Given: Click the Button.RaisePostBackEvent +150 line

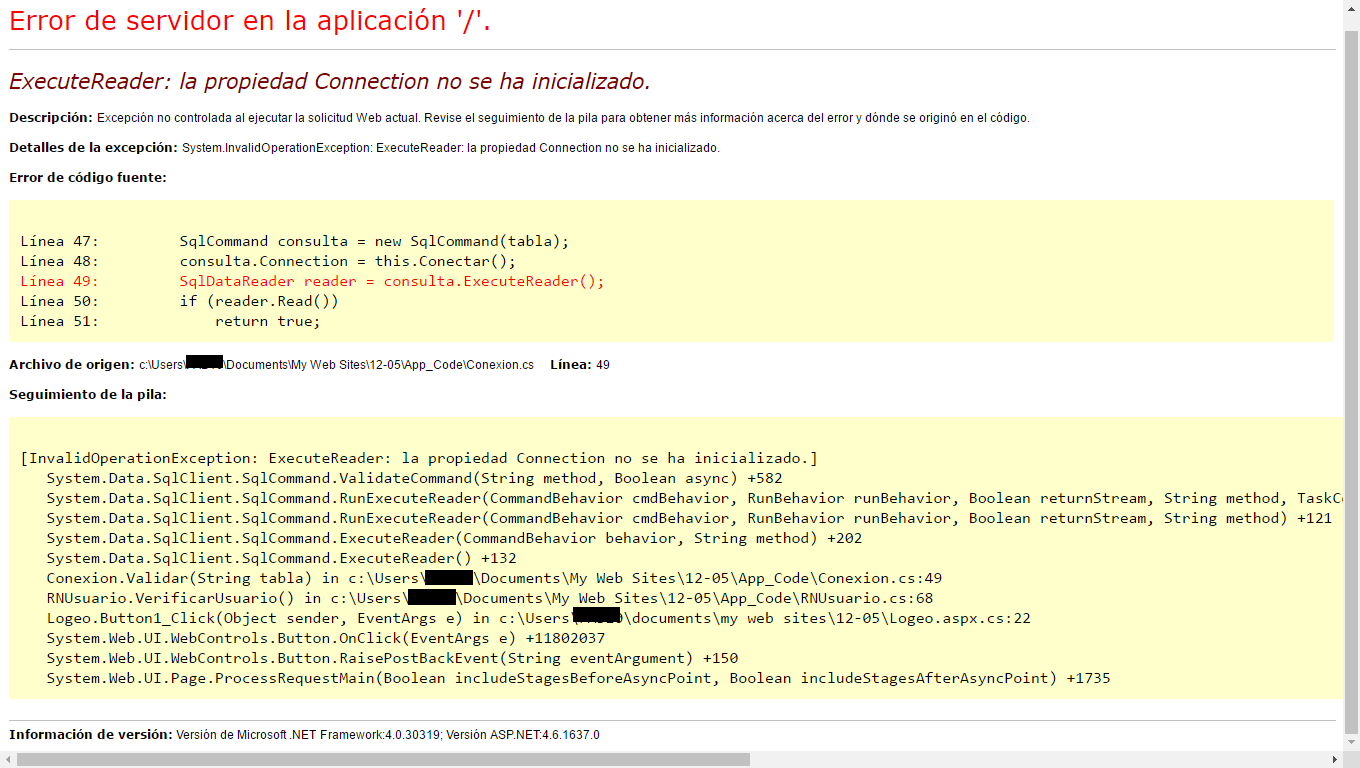Looking at the screenshot, I should tap(392, 658).
